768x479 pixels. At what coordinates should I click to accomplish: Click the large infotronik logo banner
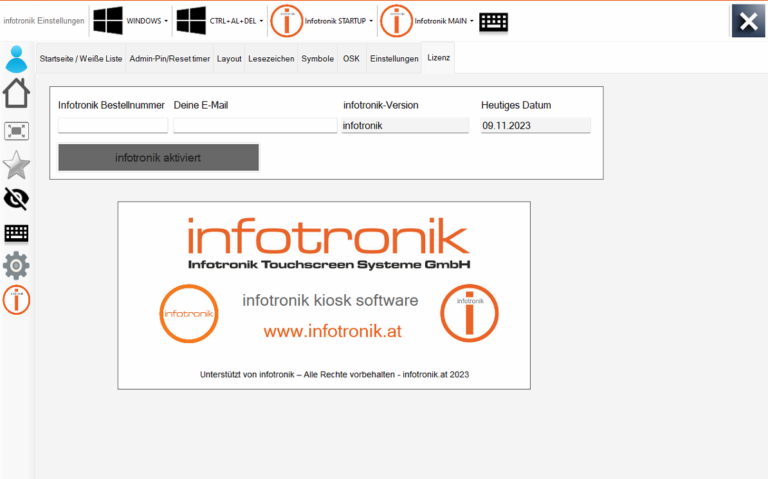(x=329, y=237)
